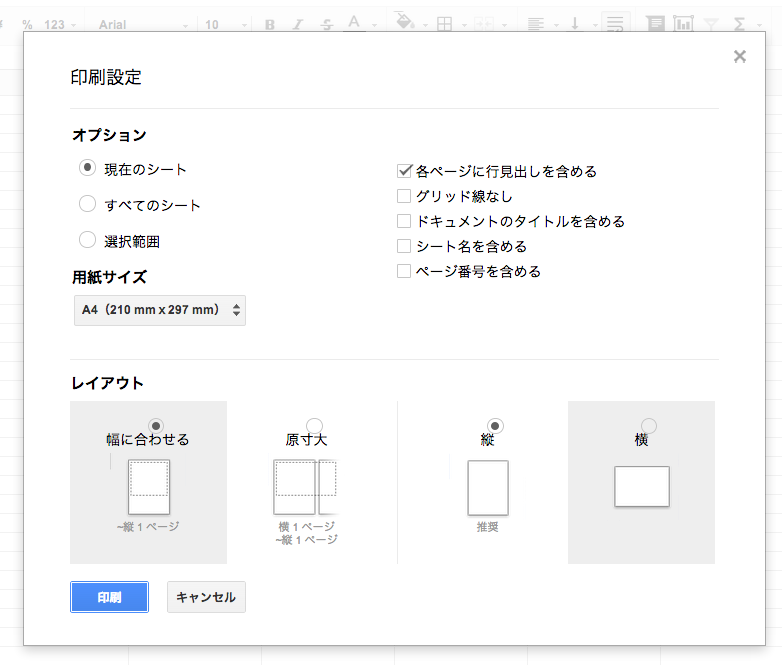Expand the borders dropdown arrow
The width and height of the screenshot is (782, 665).
tap(464, 25)
